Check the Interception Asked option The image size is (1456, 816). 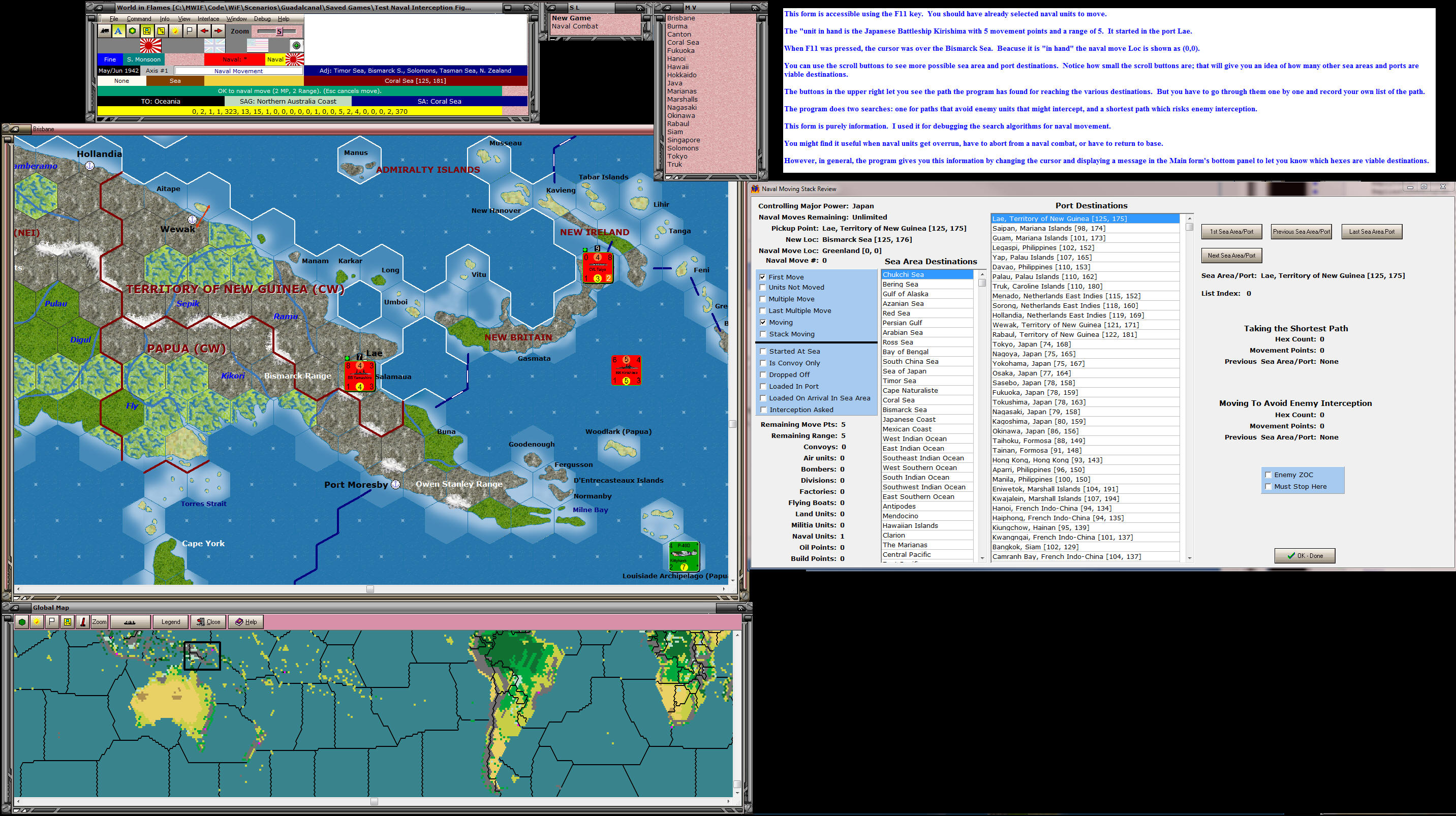click(763, 410)
